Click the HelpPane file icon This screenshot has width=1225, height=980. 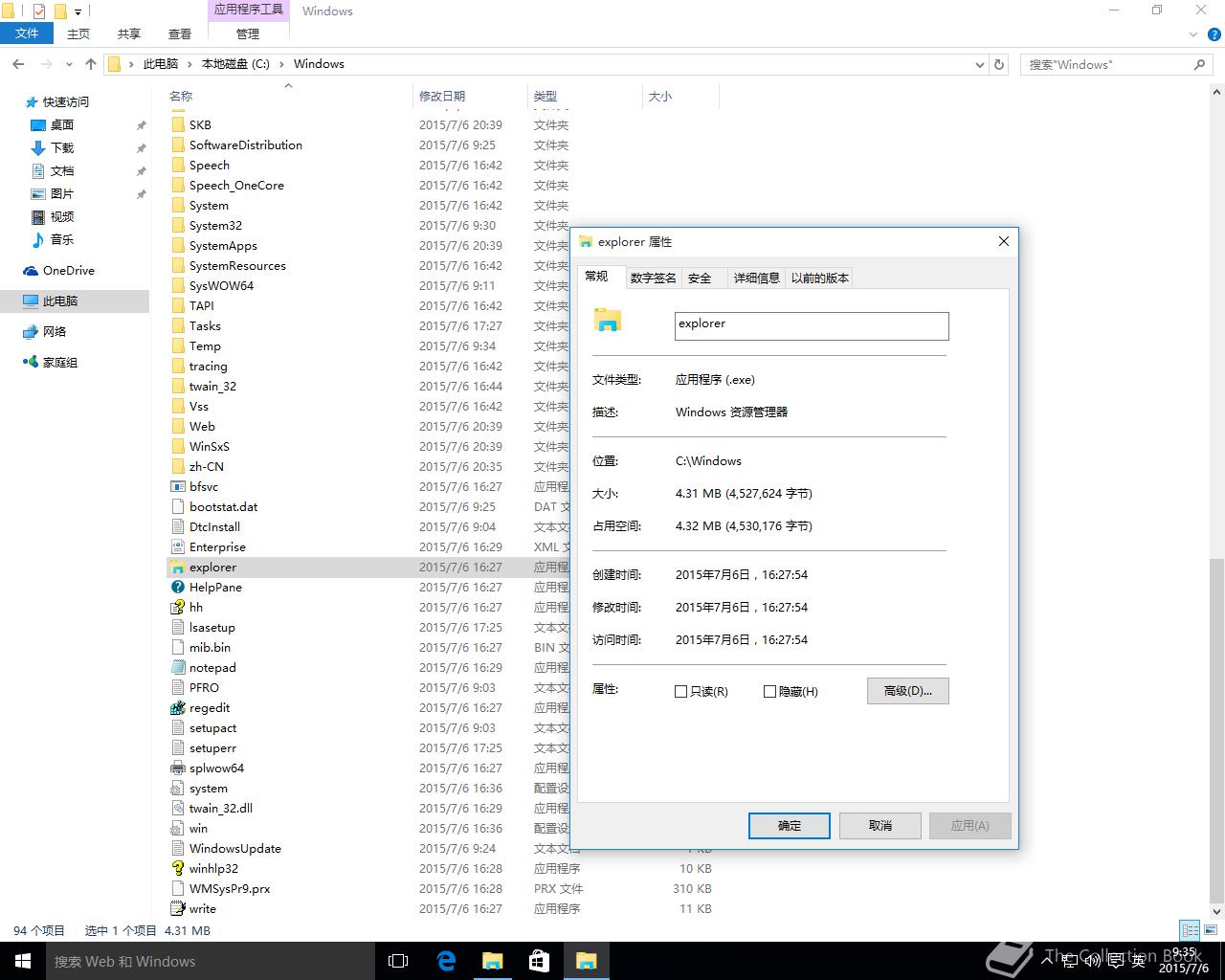(177, 588)
